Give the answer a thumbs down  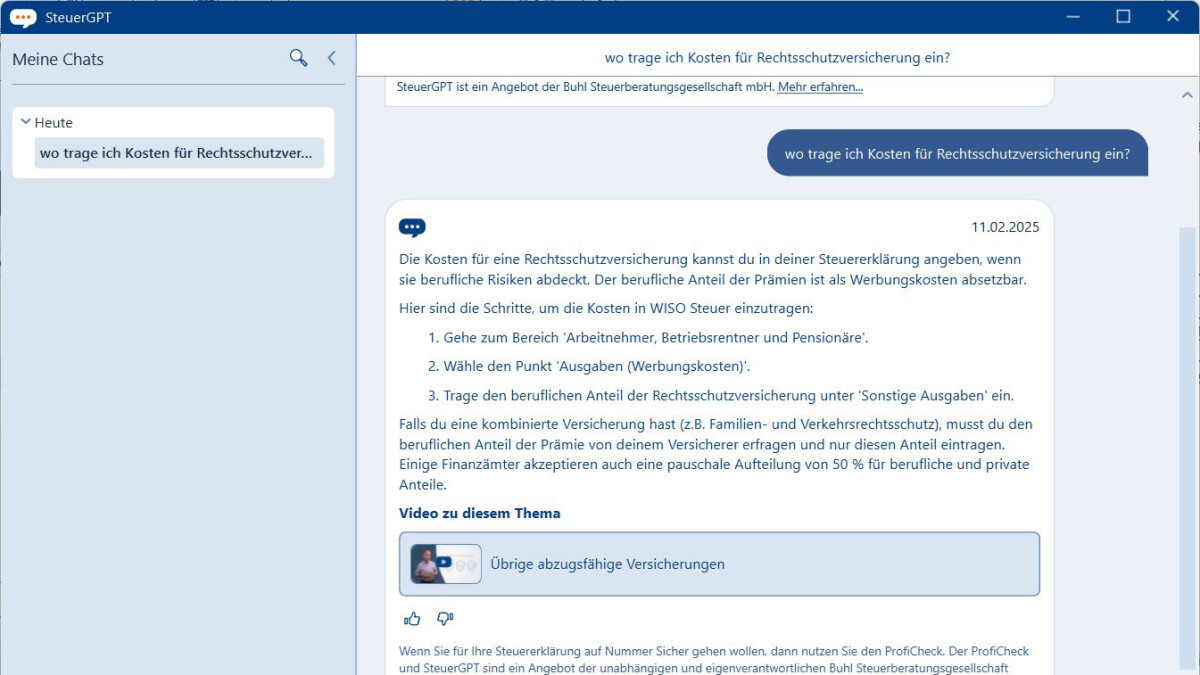(444, 618)
